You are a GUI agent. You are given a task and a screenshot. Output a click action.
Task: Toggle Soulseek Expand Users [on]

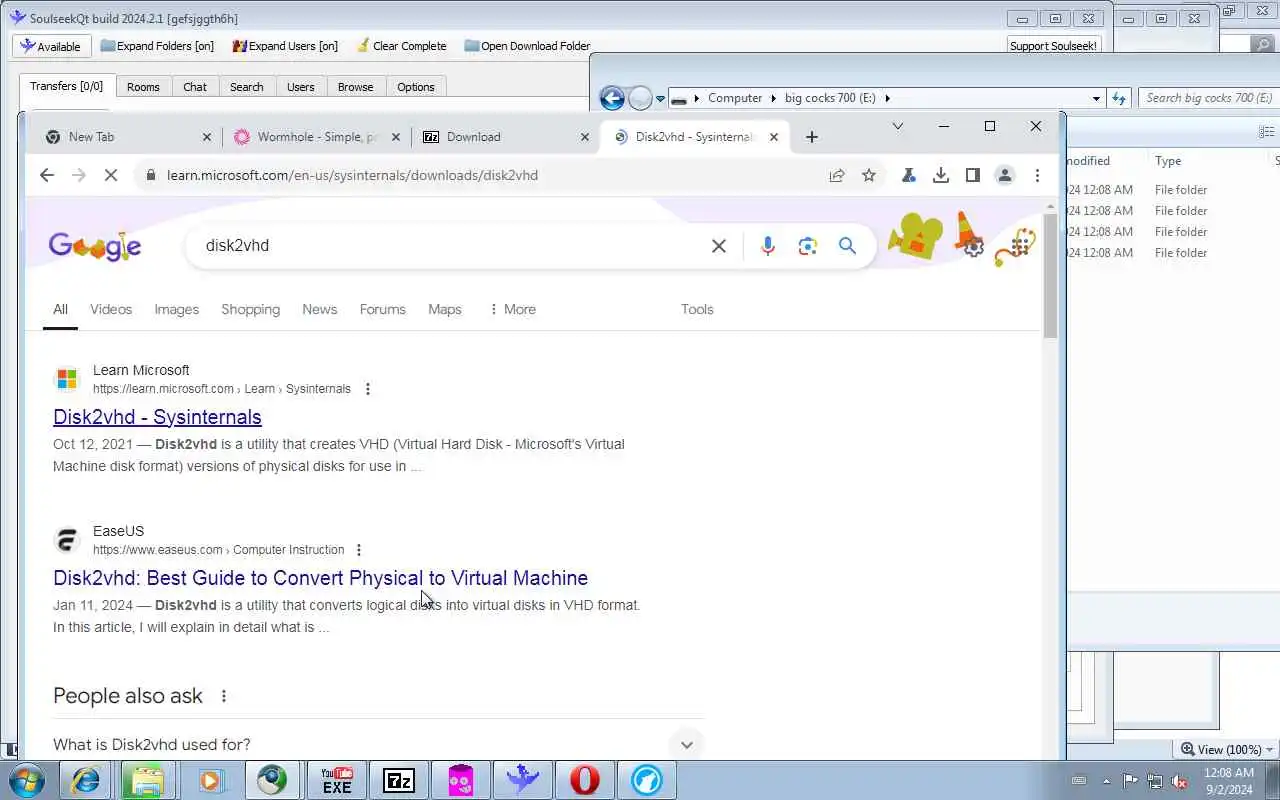click(x=285, y=46)
